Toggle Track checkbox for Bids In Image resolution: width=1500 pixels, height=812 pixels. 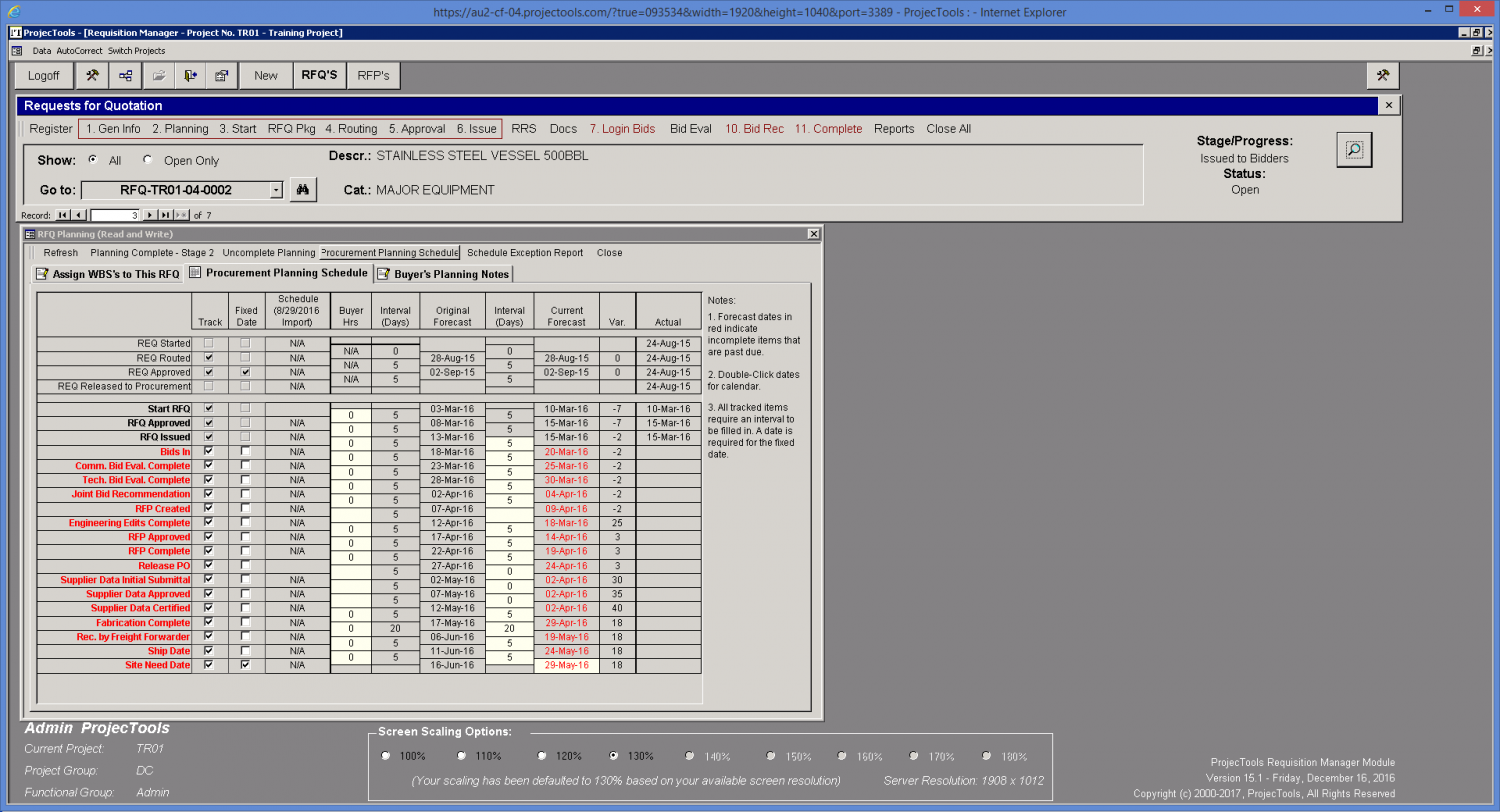click(208, 451)
